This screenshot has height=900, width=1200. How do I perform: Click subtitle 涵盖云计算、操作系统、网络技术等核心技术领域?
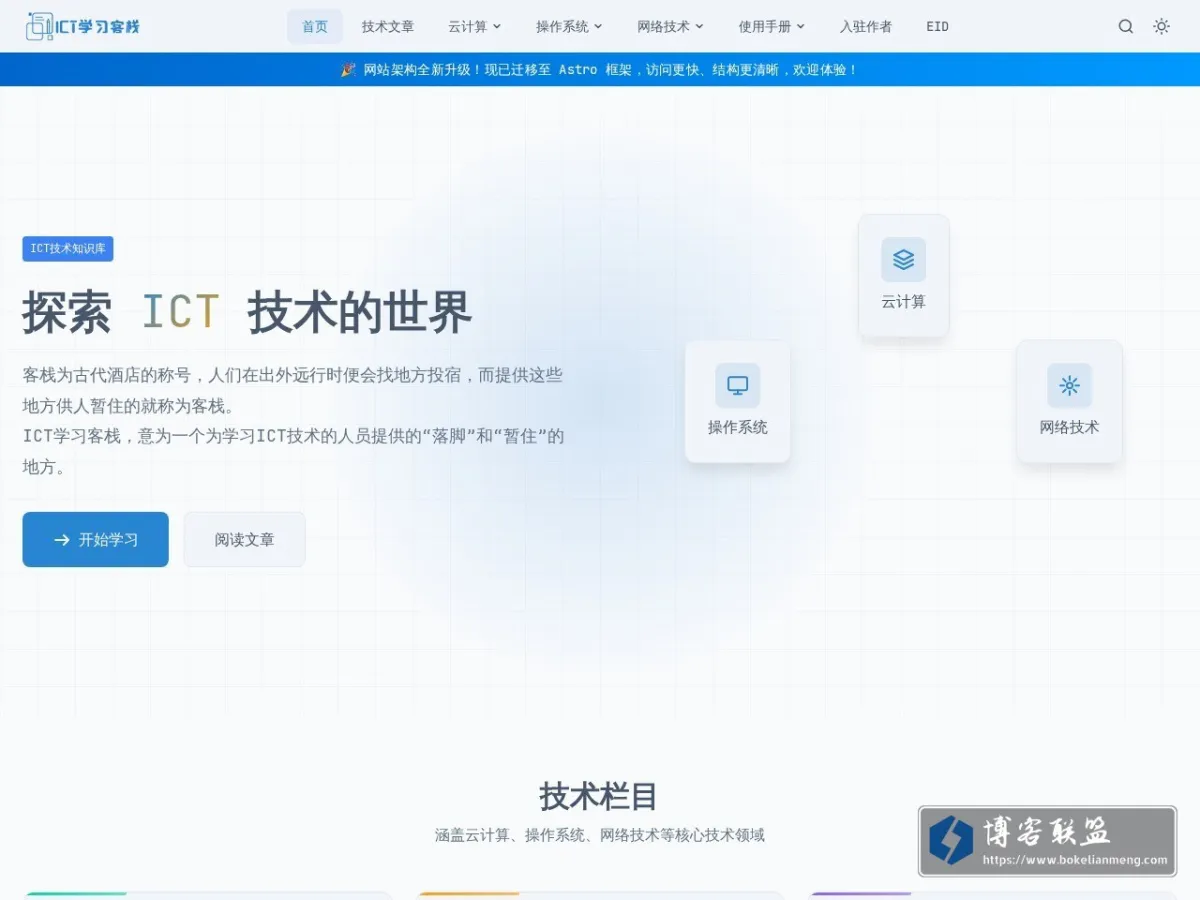600,835
